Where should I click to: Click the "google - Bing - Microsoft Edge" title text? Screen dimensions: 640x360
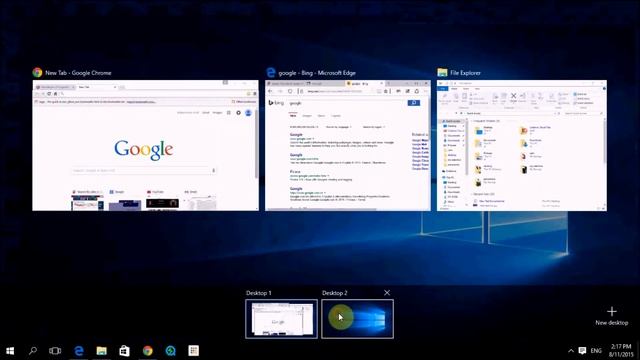tap(317, 73)
